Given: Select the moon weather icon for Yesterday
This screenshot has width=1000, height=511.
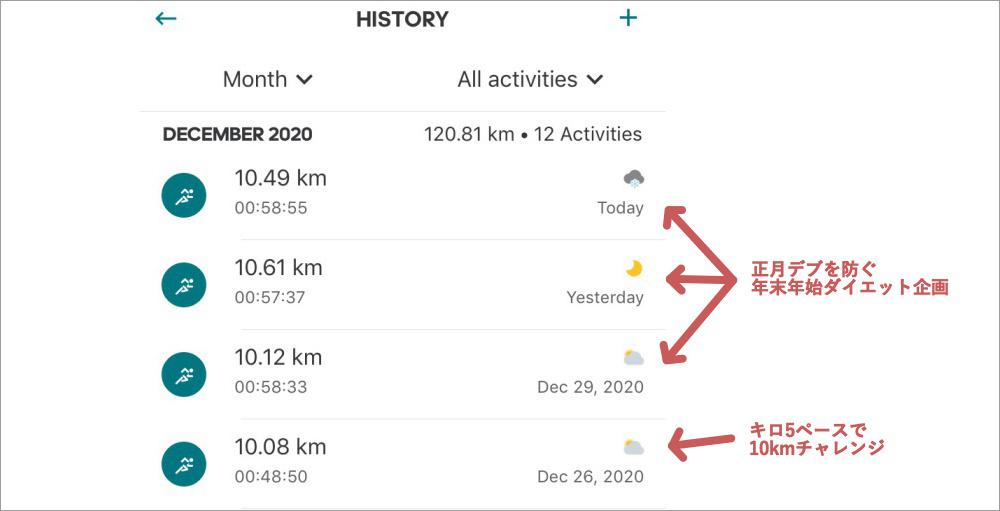Looking at the screenshot, I should click(633, 269).
